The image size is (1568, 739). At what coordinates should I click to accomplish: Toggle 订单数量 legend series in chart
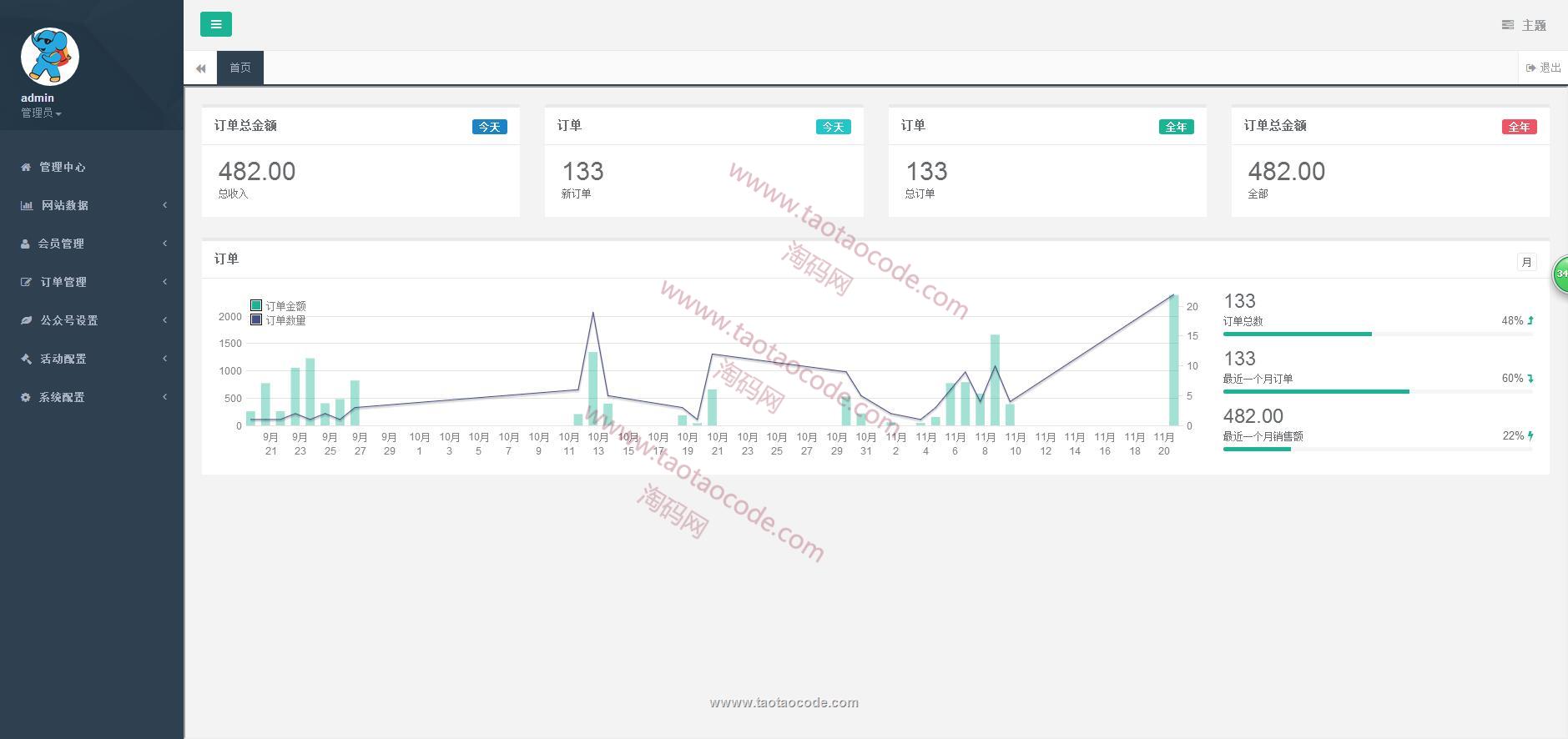point(278,320)
